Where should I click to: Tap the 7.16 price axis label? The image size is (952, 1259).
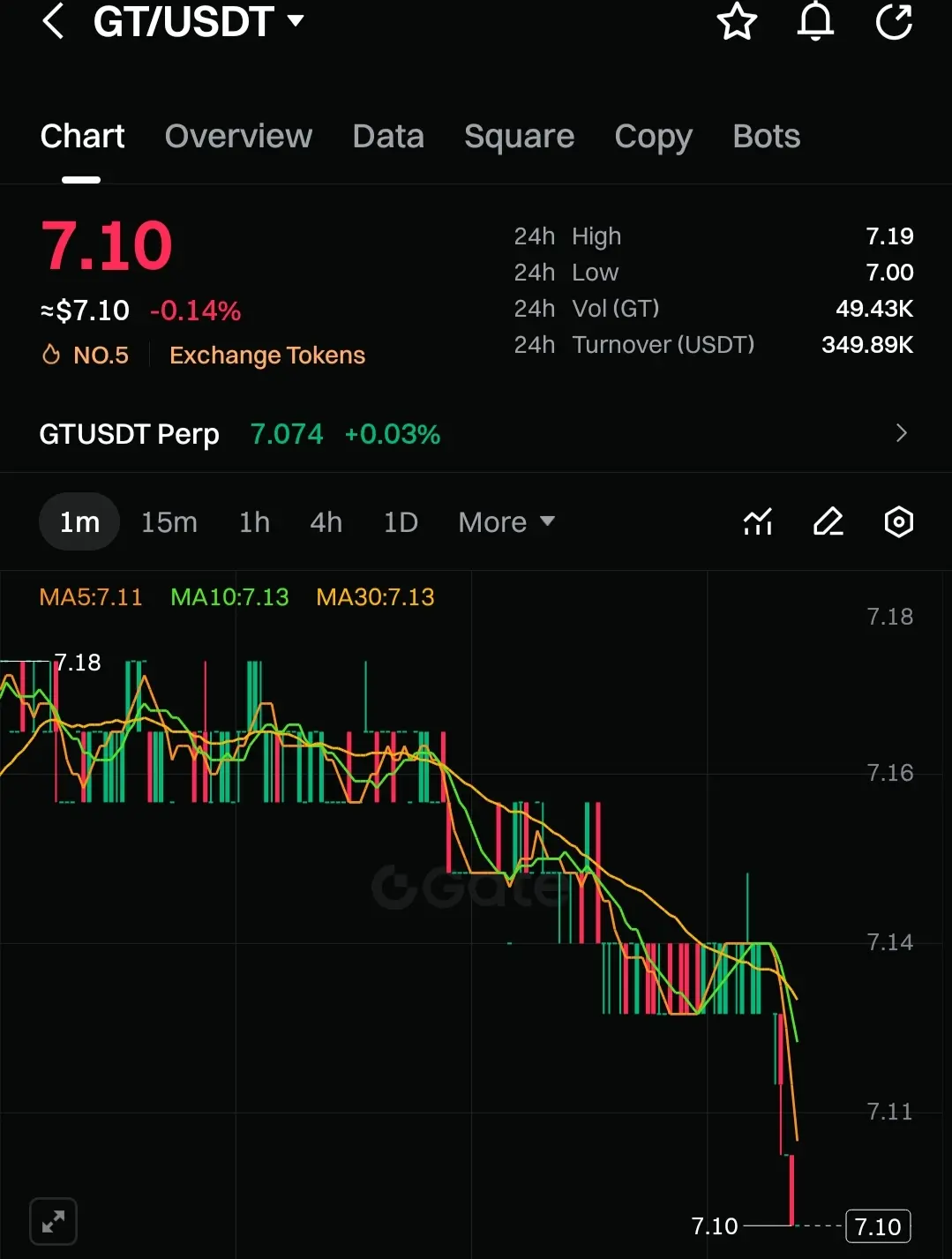pos(889,773)
